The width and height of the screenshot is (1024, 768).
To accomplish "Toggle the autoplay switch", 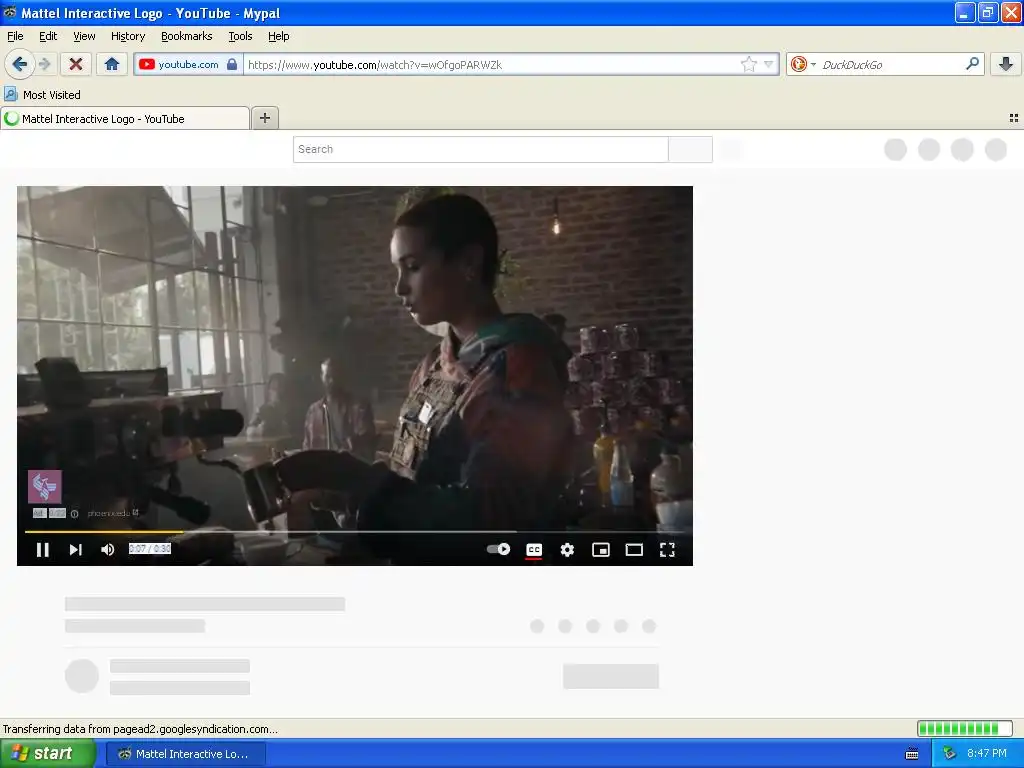I will click(x=499, y=549).
